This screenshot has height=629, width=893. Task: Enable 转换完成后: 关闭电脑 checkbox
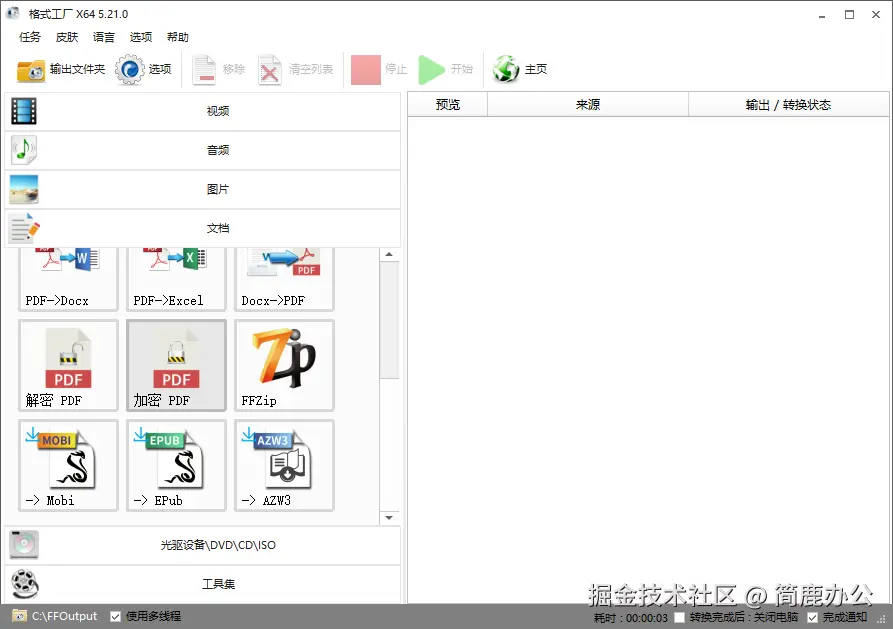(679, 617)
